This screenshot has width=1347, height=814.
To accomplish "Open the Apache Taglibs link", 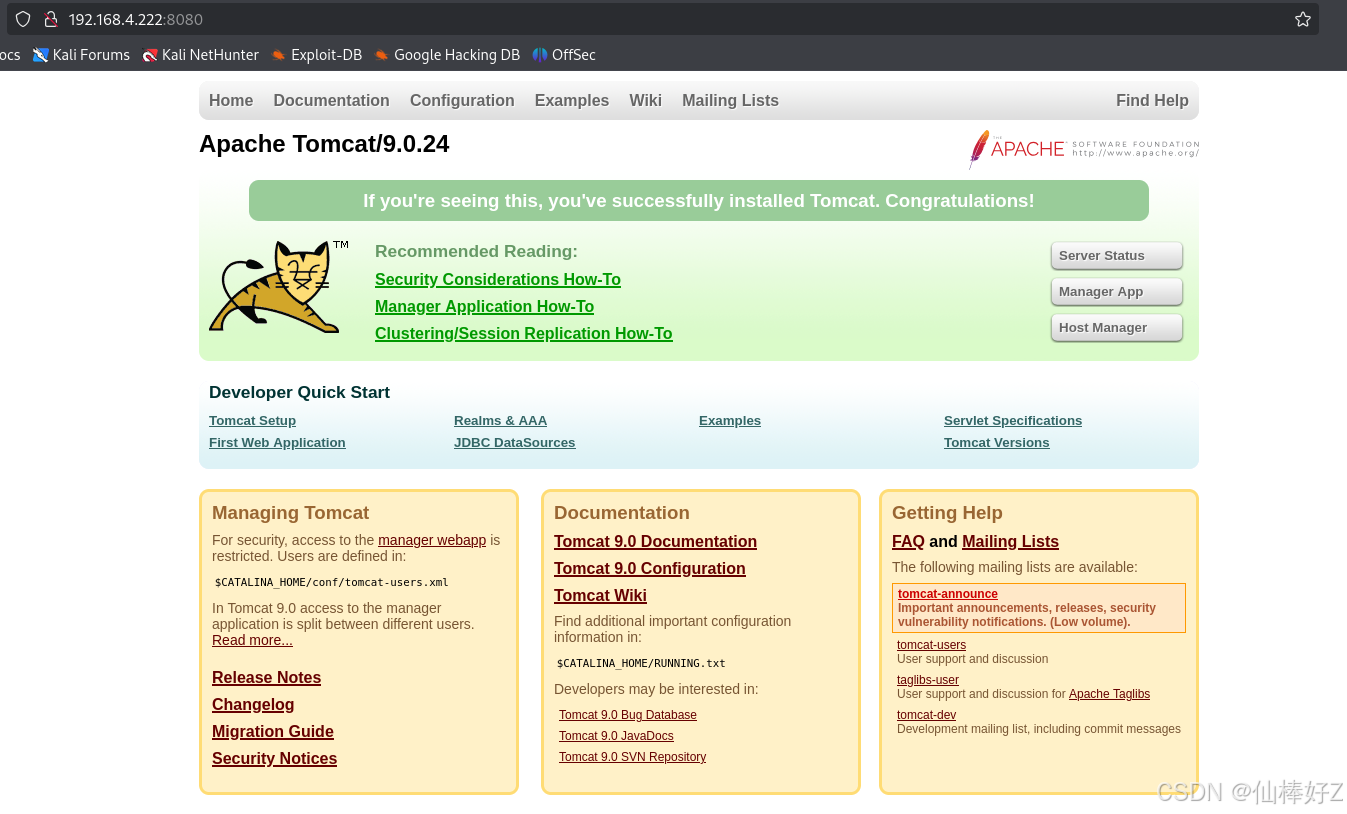I will (x=1109, y=694).
